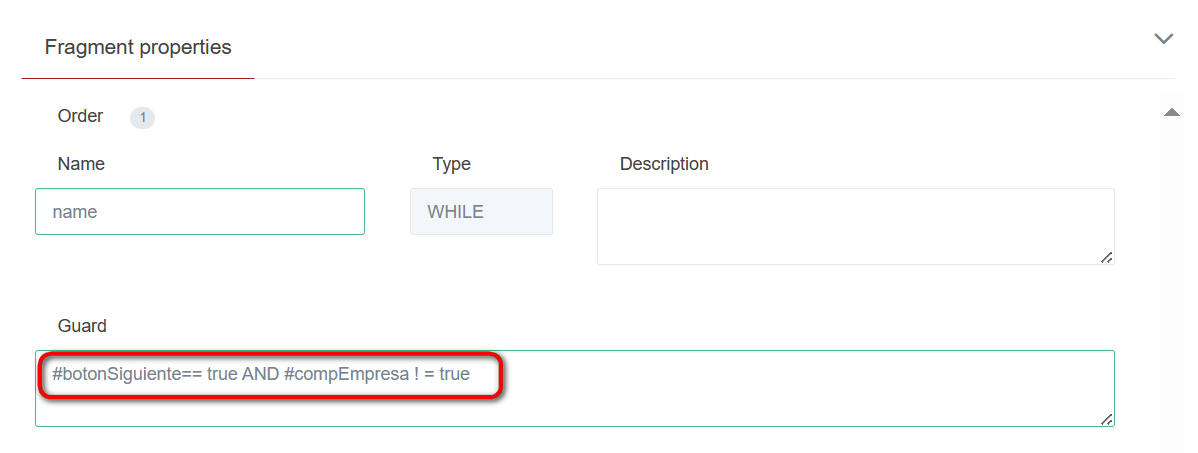This screenshot has width=1198, height=453.
Task: Collapse the Fragment properties panel chevron
Action: pyautogui.click(x=1163, y=39)
